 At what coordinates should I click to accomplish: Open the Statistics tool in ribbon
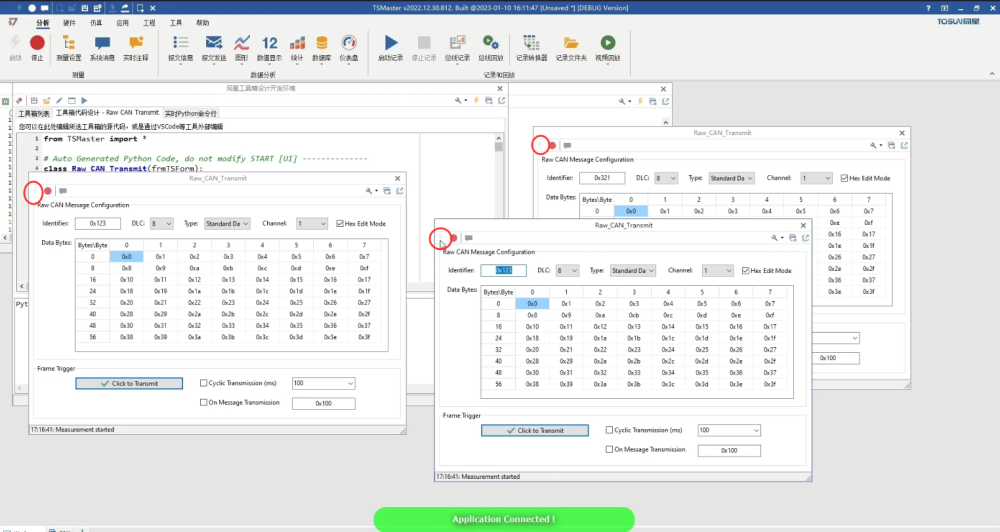[x=296, y=43]
